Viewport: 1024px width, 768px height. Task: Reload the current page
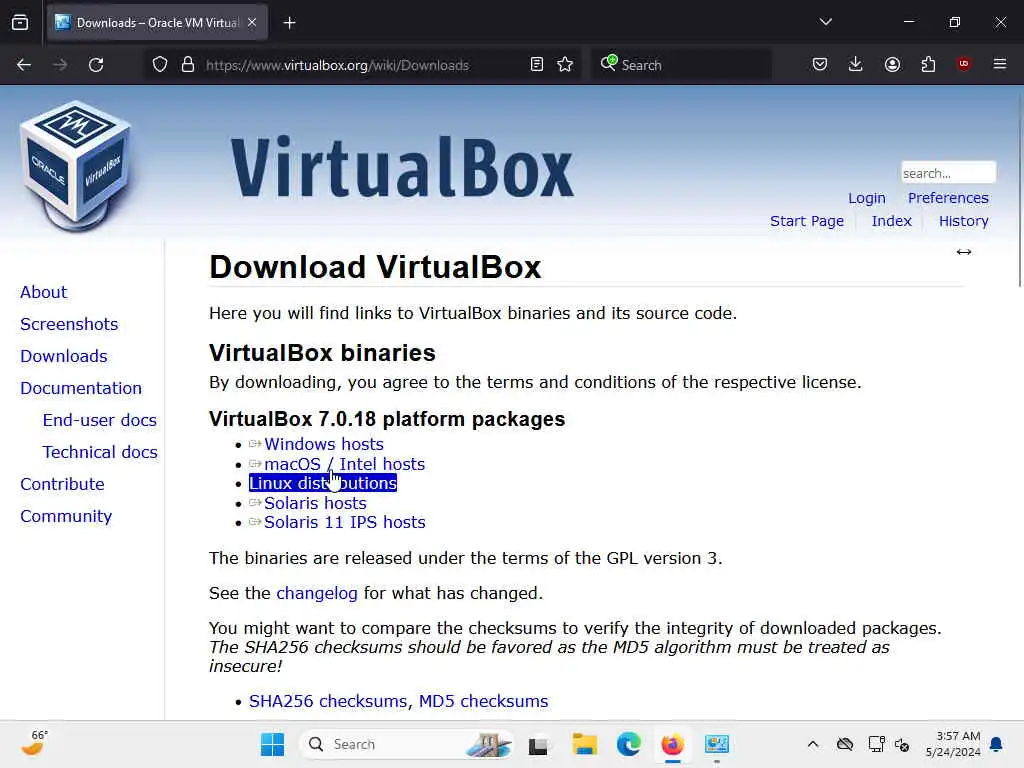[x=96, y=65]
